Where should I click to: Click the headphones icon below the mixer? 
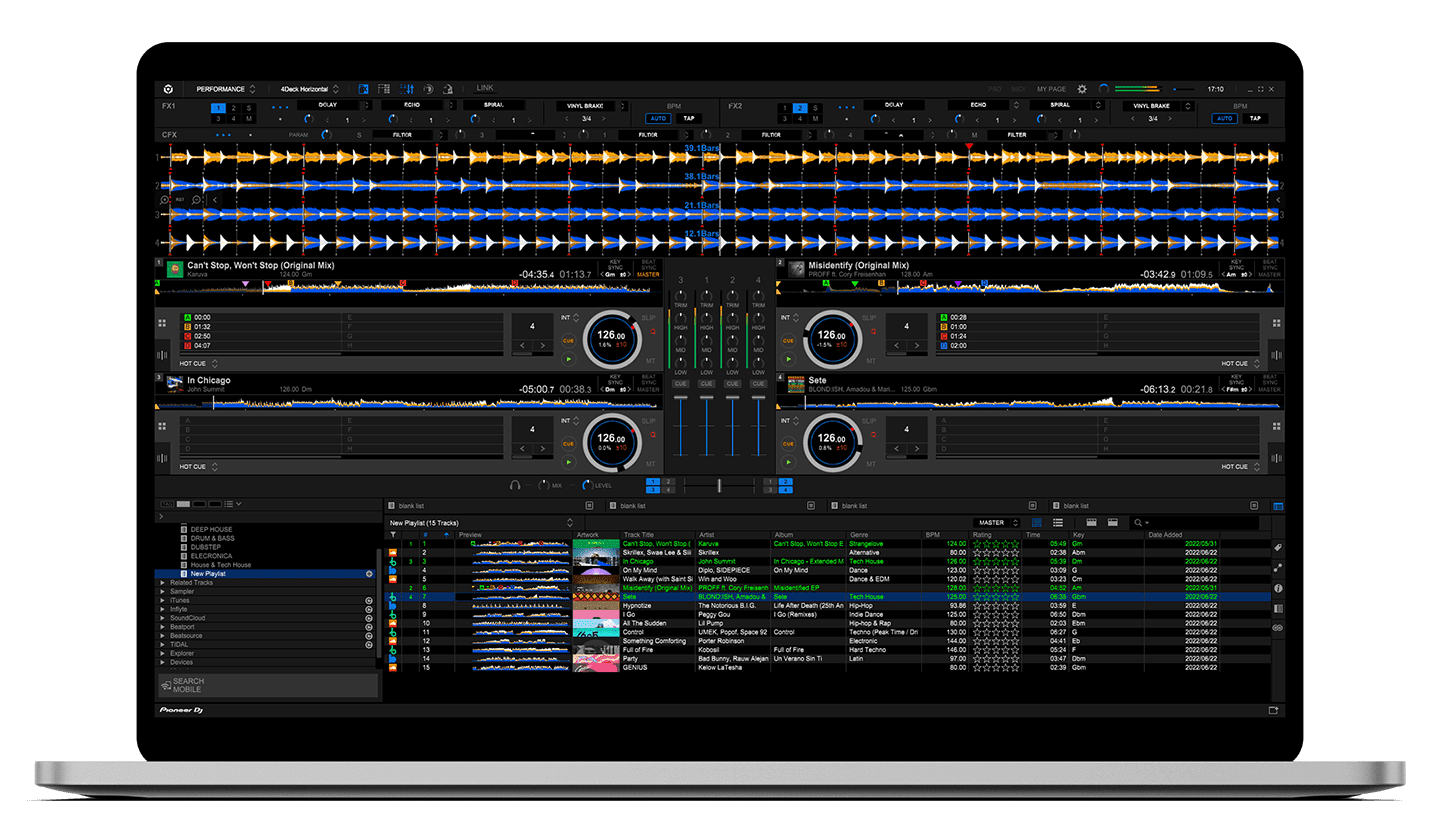516,485
